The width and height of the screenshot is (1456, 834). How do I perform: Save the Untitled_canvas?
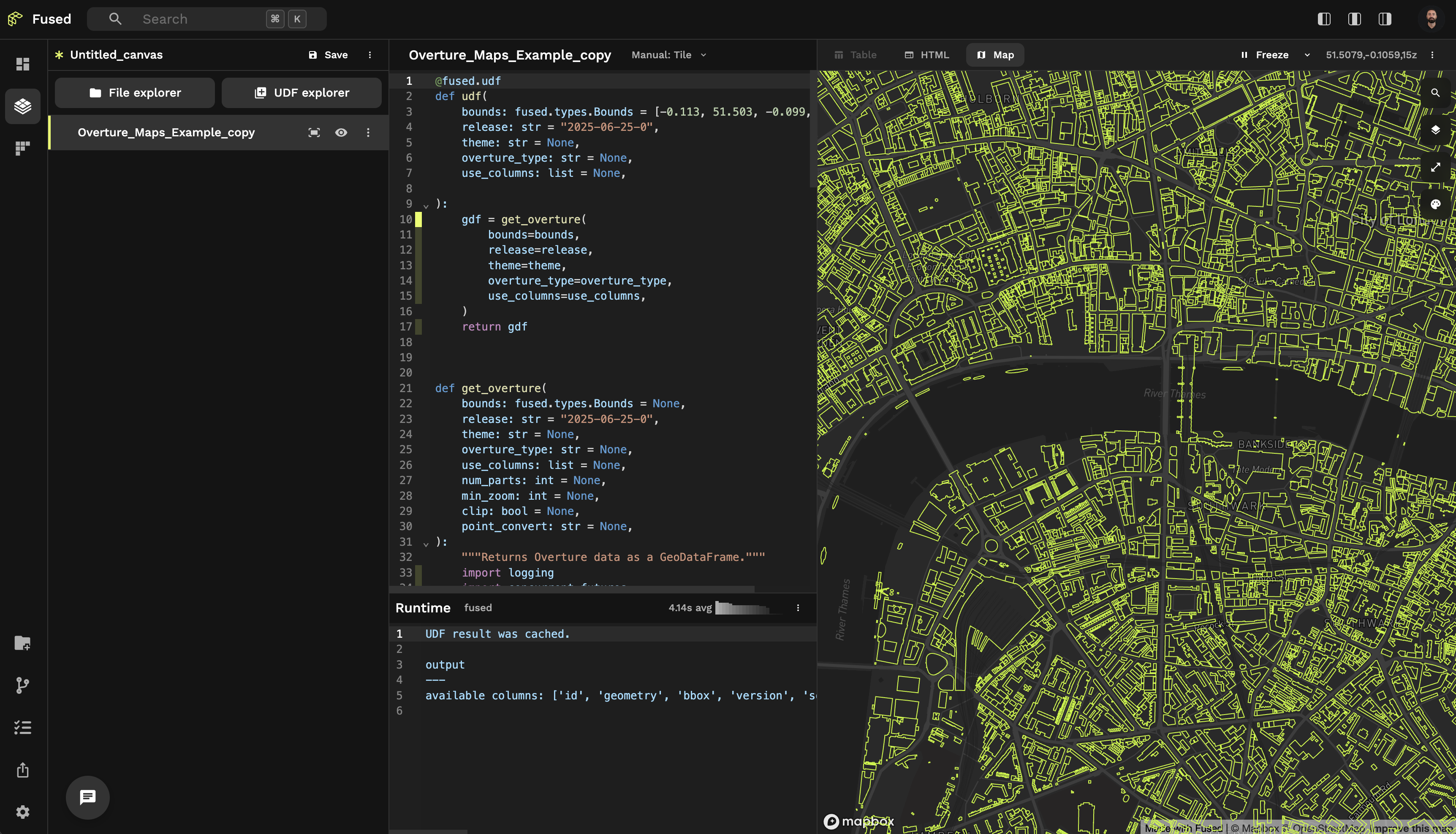coord(328,54)
